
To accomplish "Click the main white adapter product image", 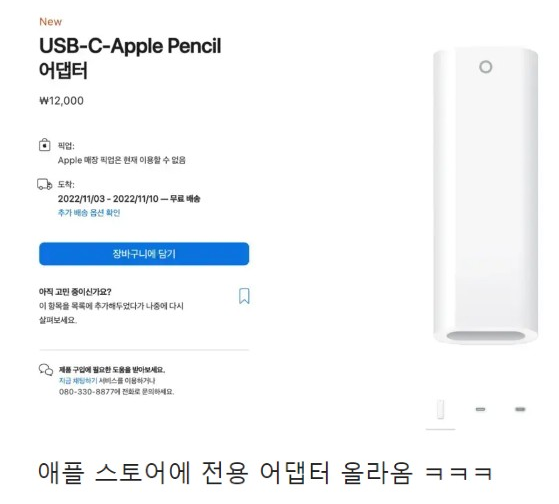I will 486,196.
